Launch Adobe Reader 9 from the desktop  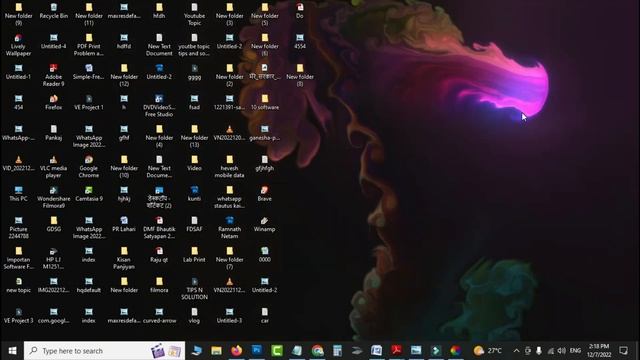53,76
